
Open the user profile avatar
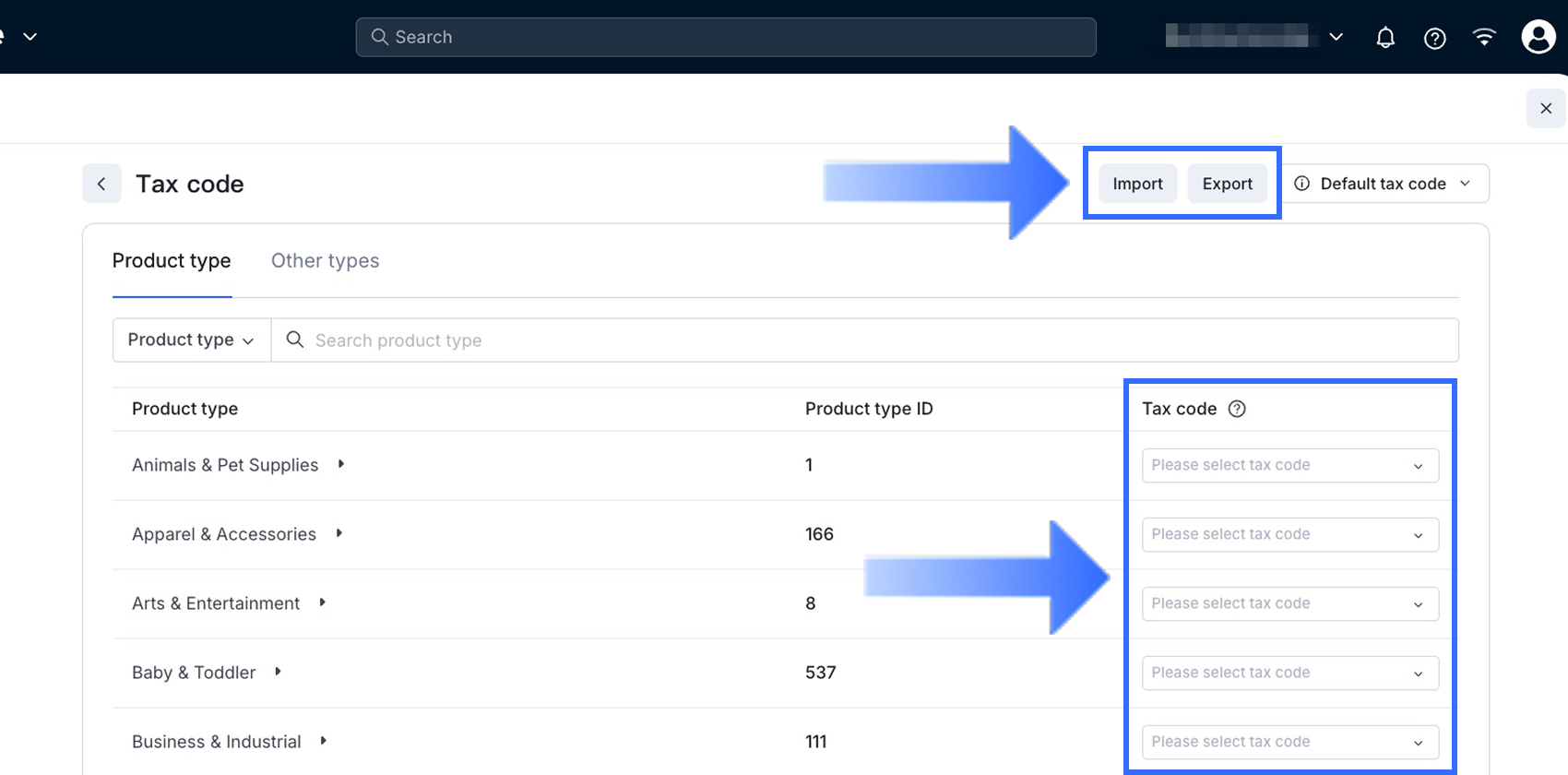tap(1538, 37)
